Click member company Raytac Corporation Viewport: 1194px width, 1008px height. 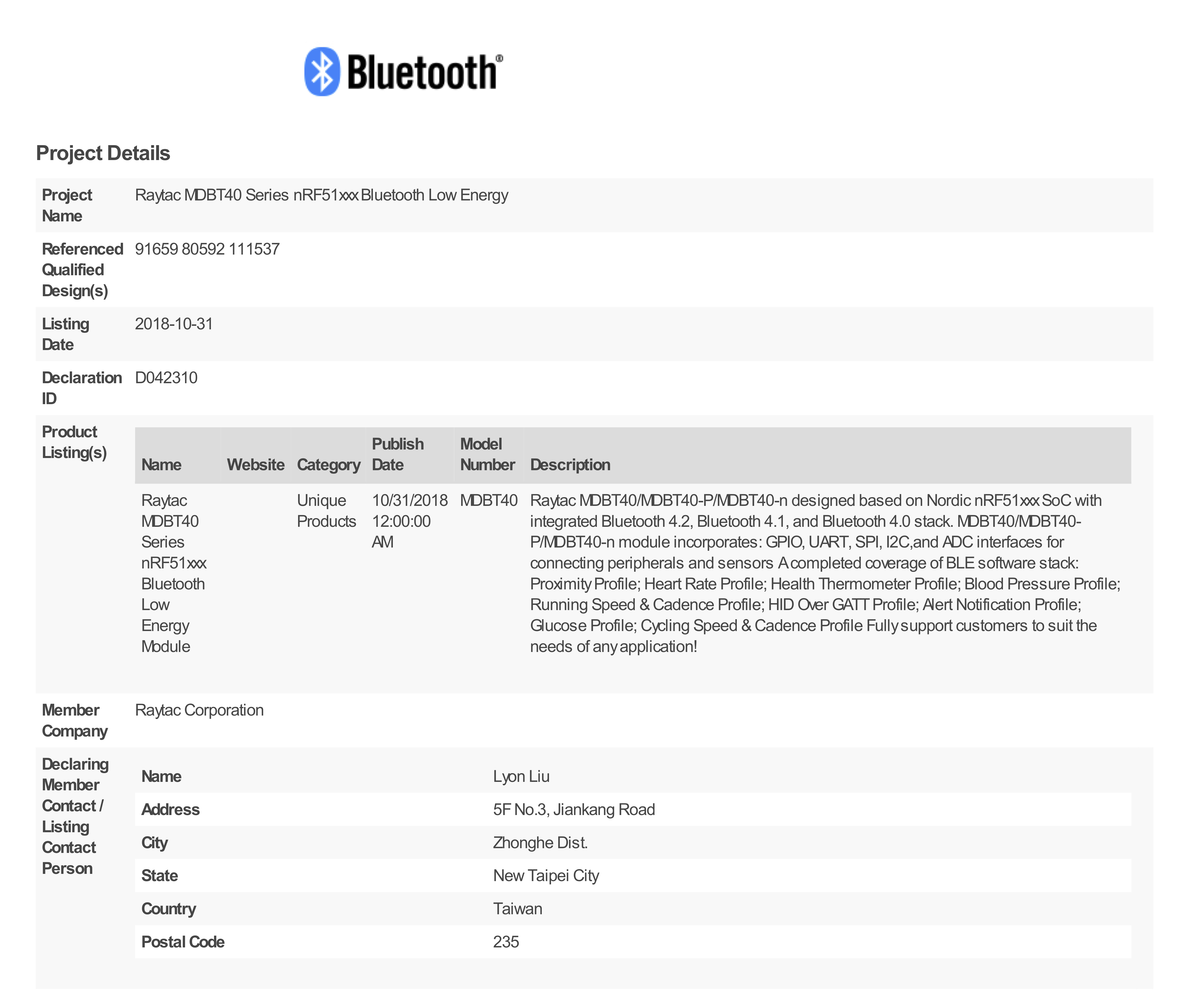click(x=199, y=710)
